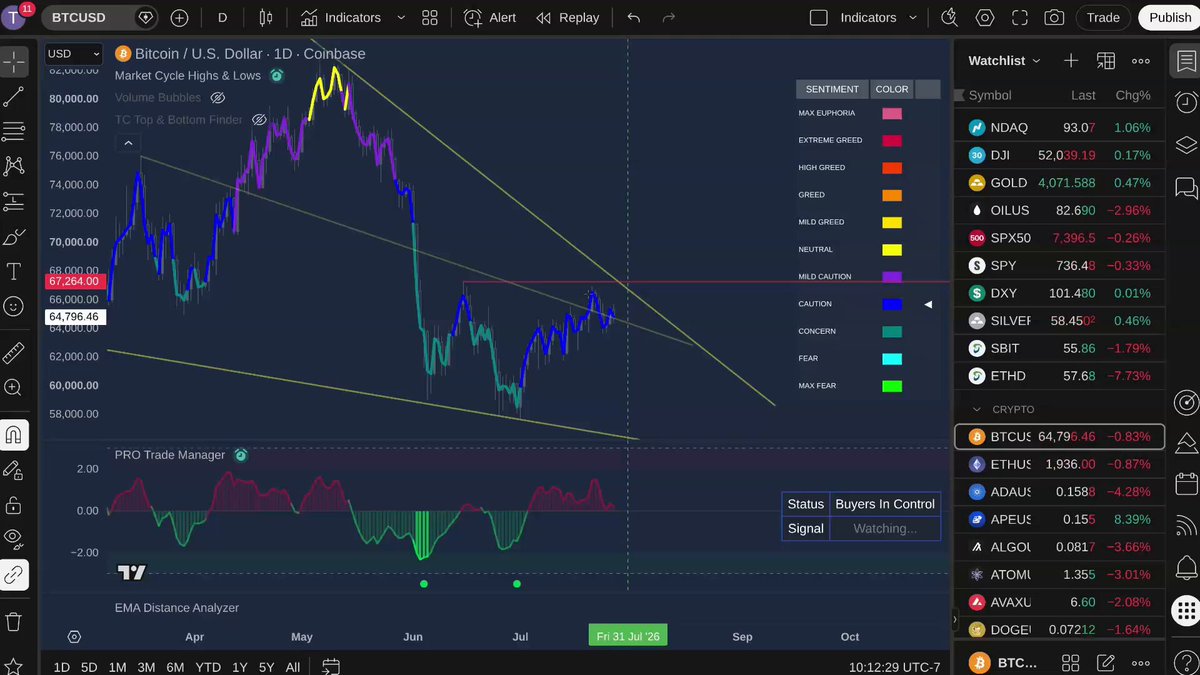This screenshot has width=1200, height=675.
Task: Tick the layout square checkbox before Indicators
Action: coord(818,18)
